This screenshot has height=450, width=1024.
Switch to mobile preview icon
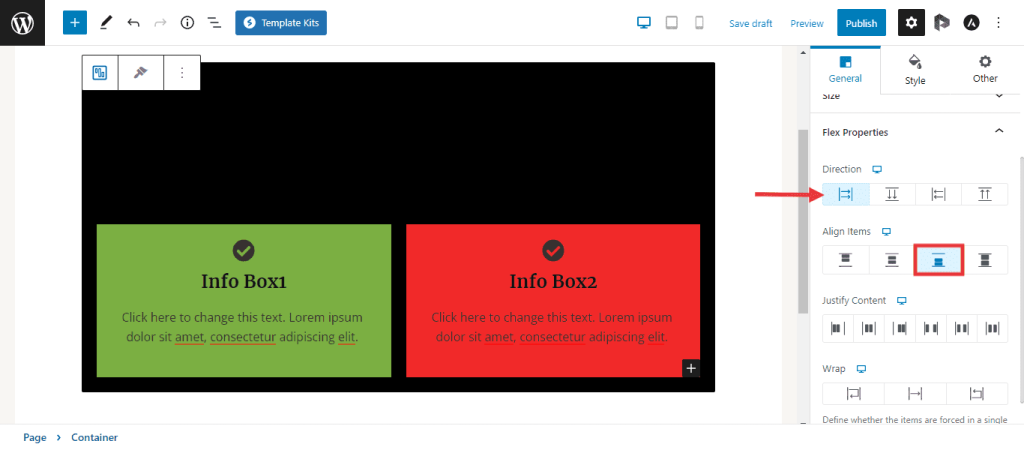pos(699,22)
